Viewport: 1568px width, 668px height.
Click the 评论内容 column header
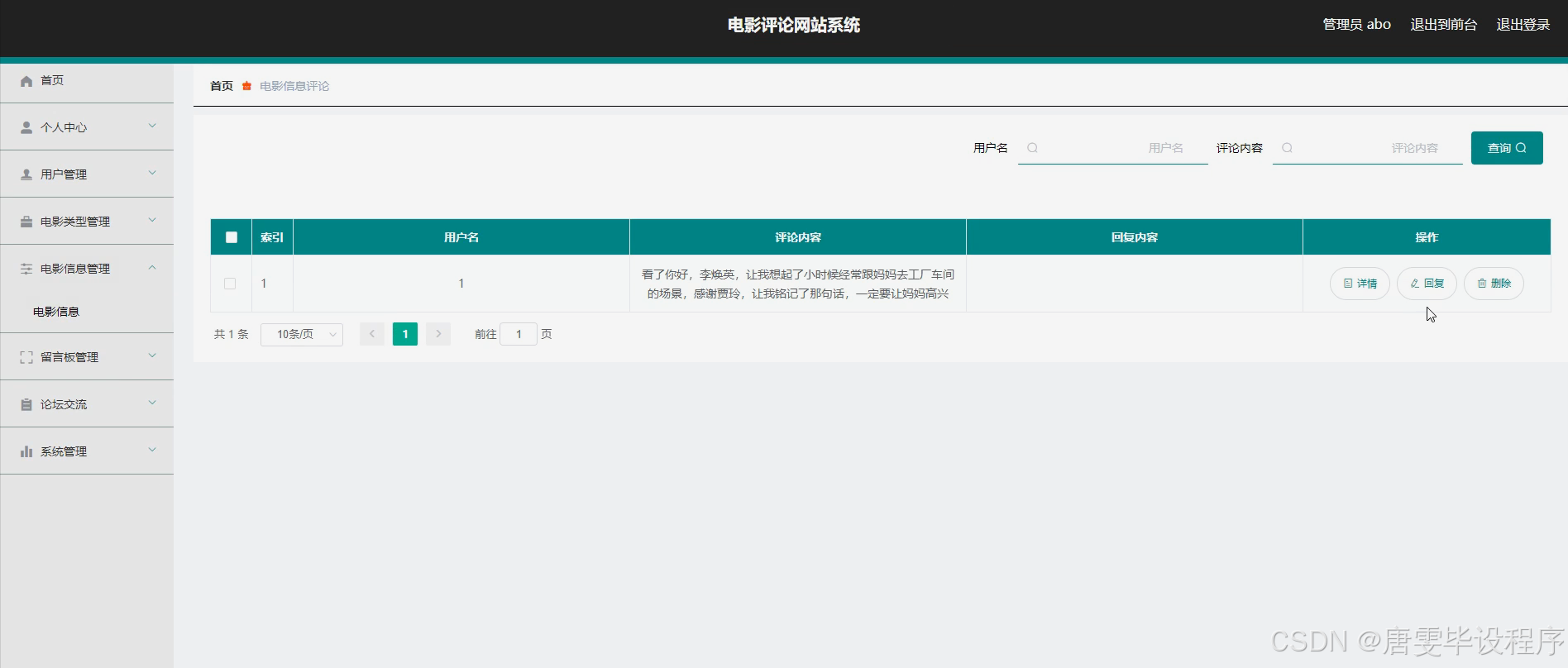pyautogui.click(x=798, y=237)
